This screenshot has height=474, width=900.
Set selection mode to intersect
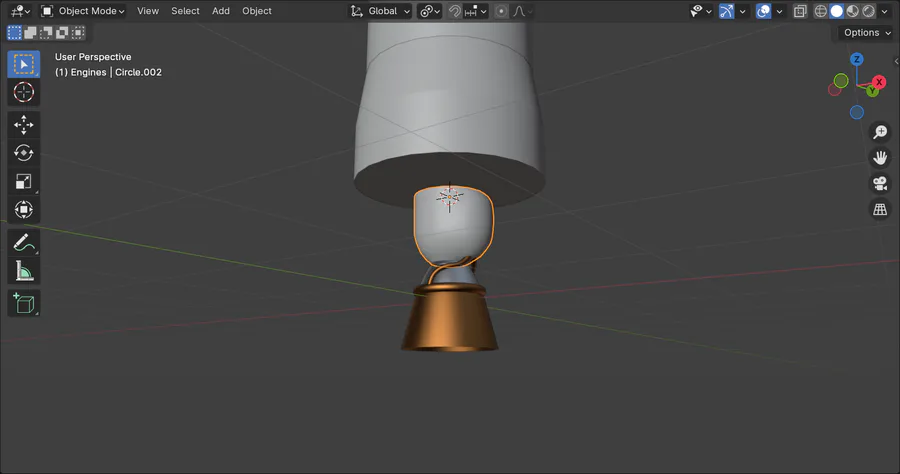point(78,33)
